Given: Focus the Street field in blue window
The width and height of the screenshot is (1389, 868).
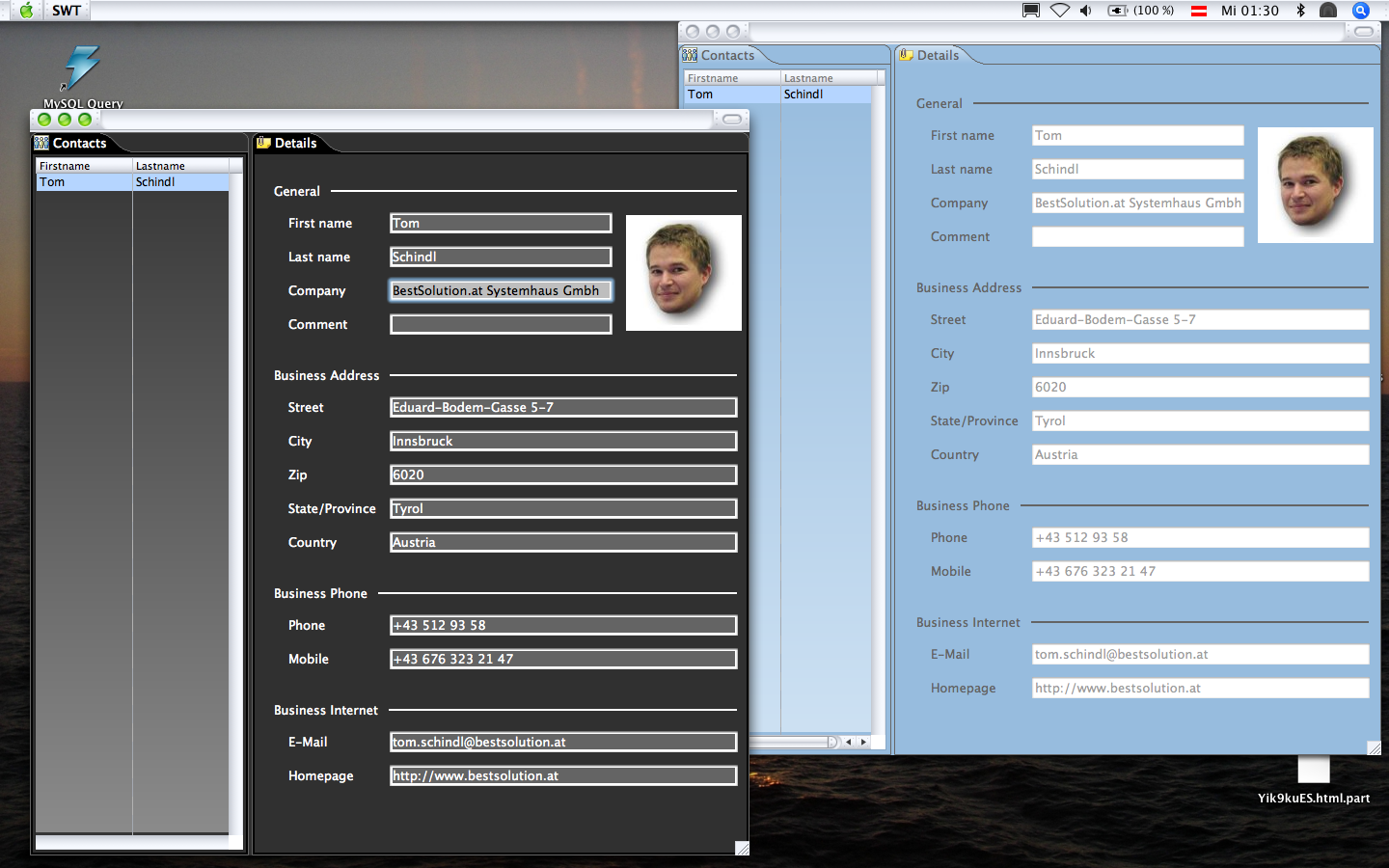Looking at the screenshot, I should [x=1201, y=320].
